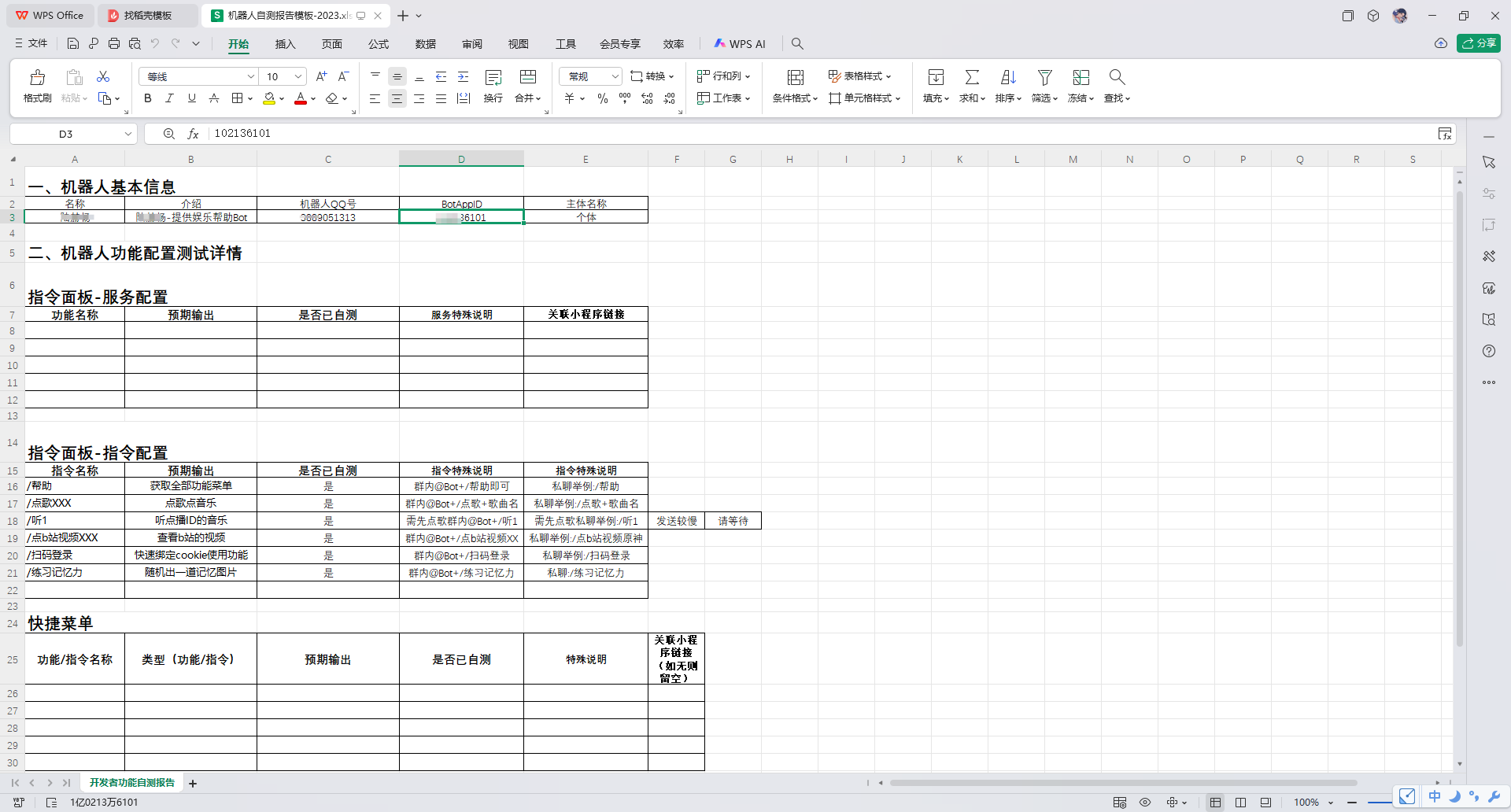Click the Sort (排序) icon

pos(1008,78)
